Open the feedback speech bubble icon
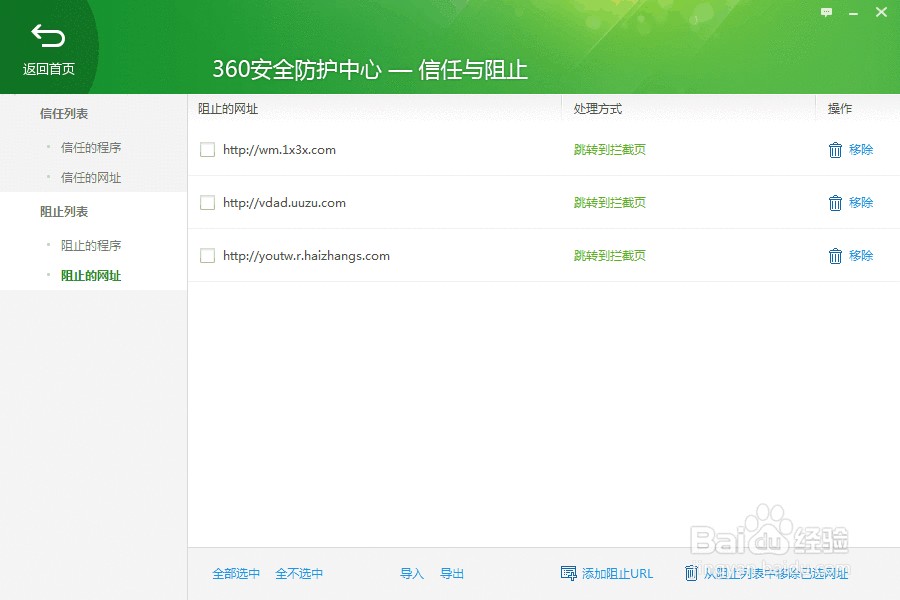900x600 pixels. [827, 12]
